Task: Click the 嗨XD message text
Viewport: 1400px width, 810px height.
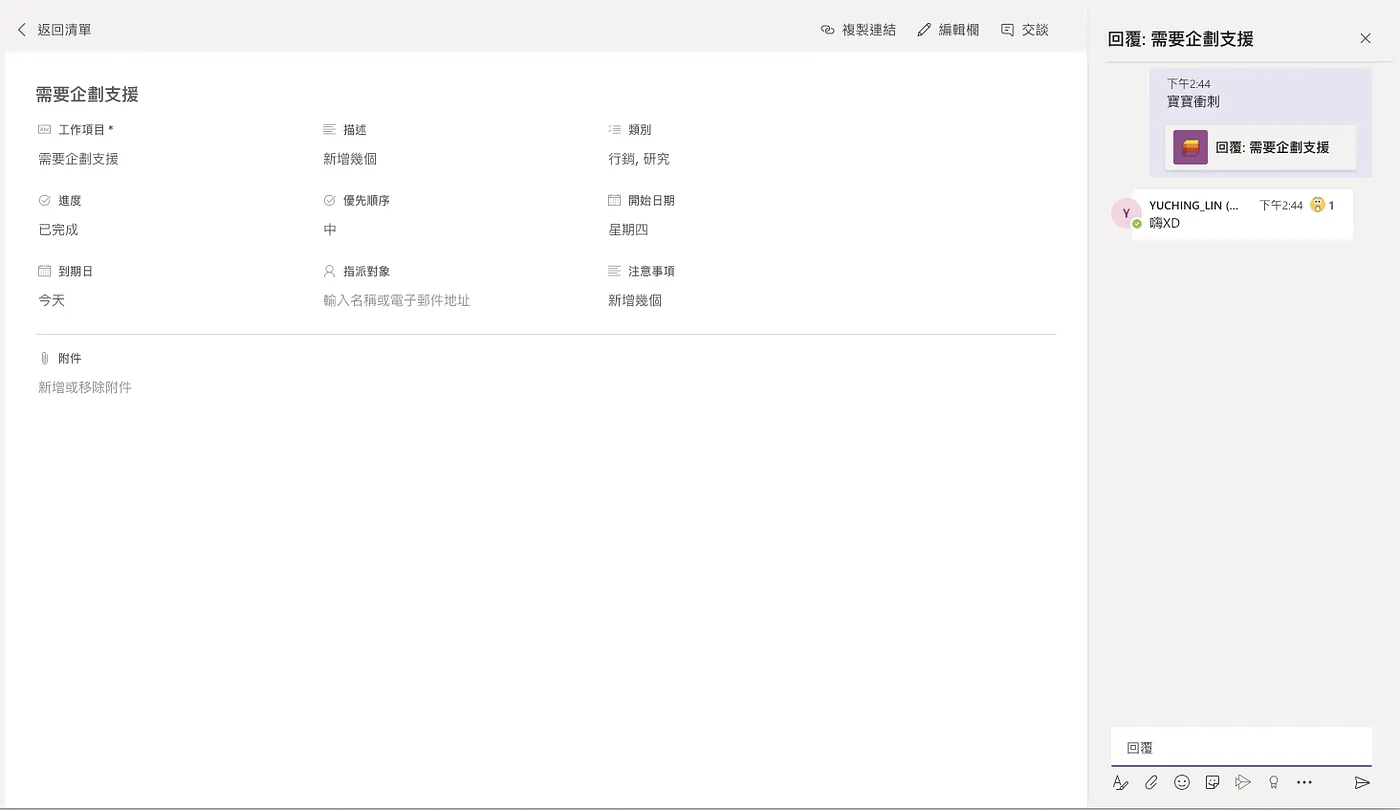Action: (1165, 223)
